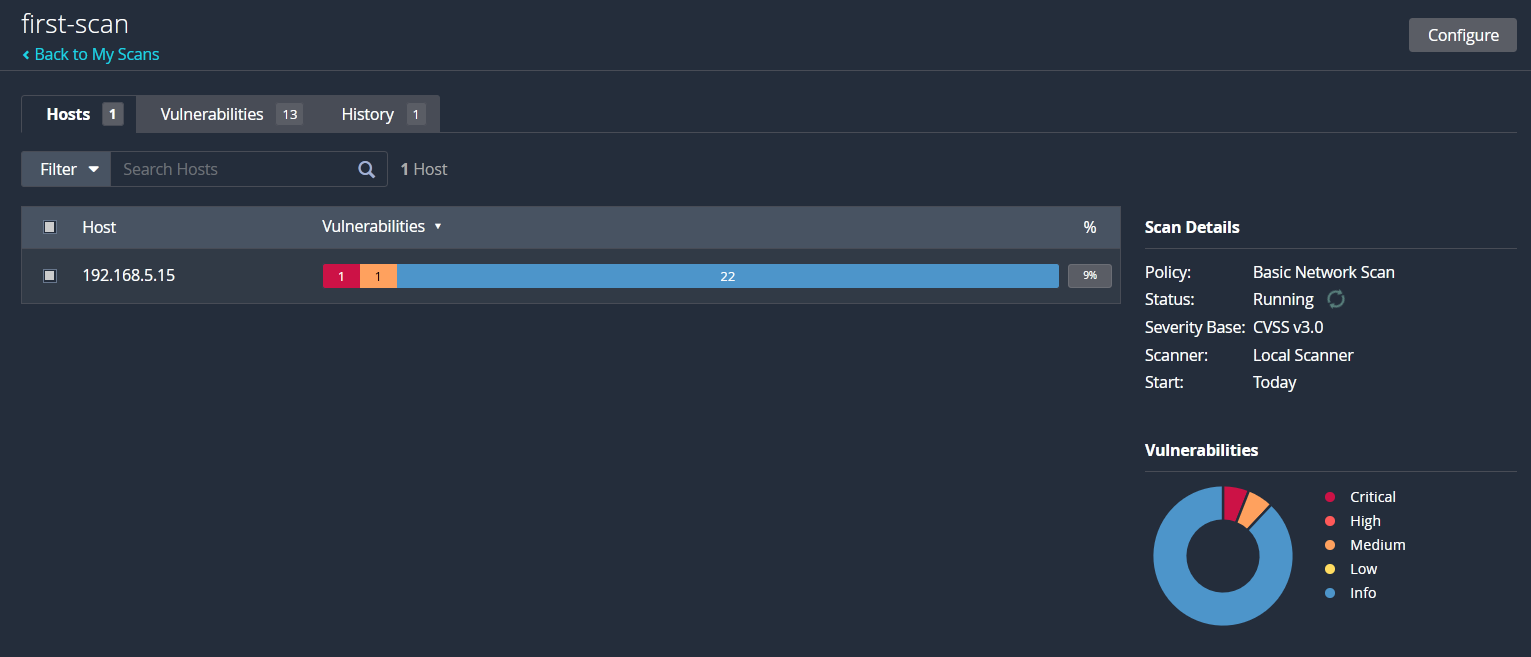Click the High severity legend dot
This screenshot has height=657, width=1531.
1330,521
